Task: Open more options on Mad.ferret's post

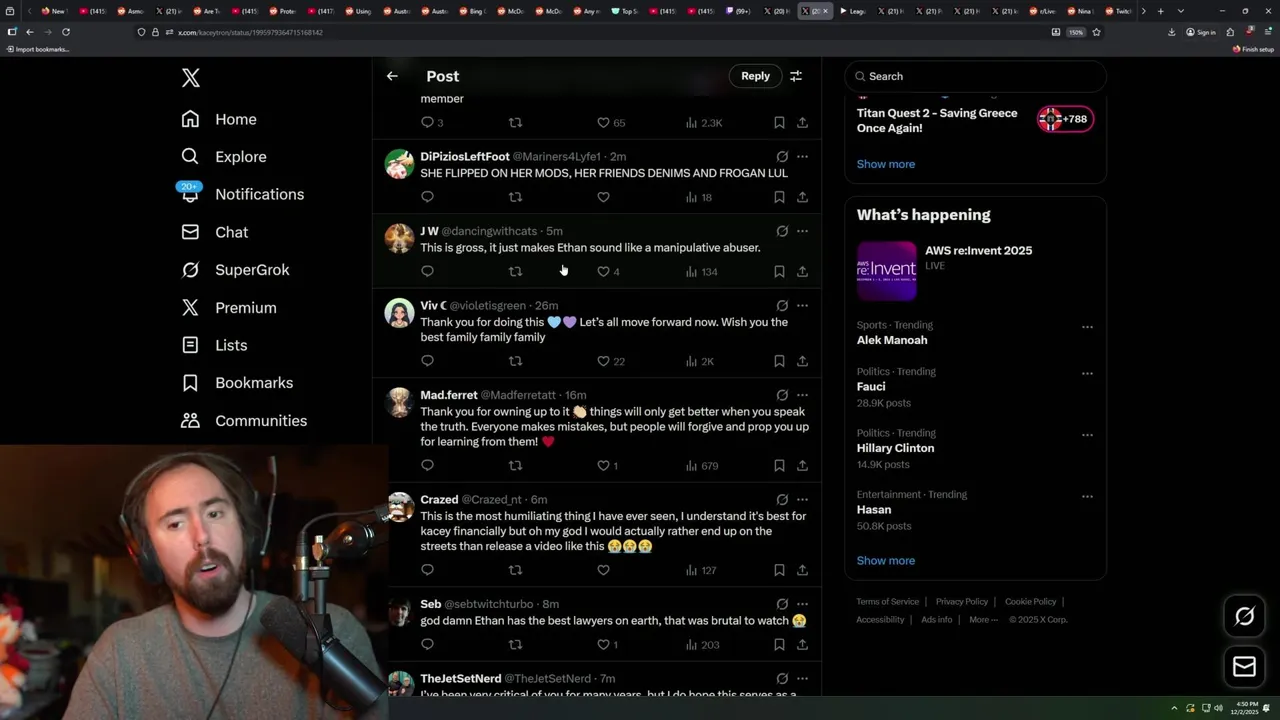Action: click(x=802, y=395)
